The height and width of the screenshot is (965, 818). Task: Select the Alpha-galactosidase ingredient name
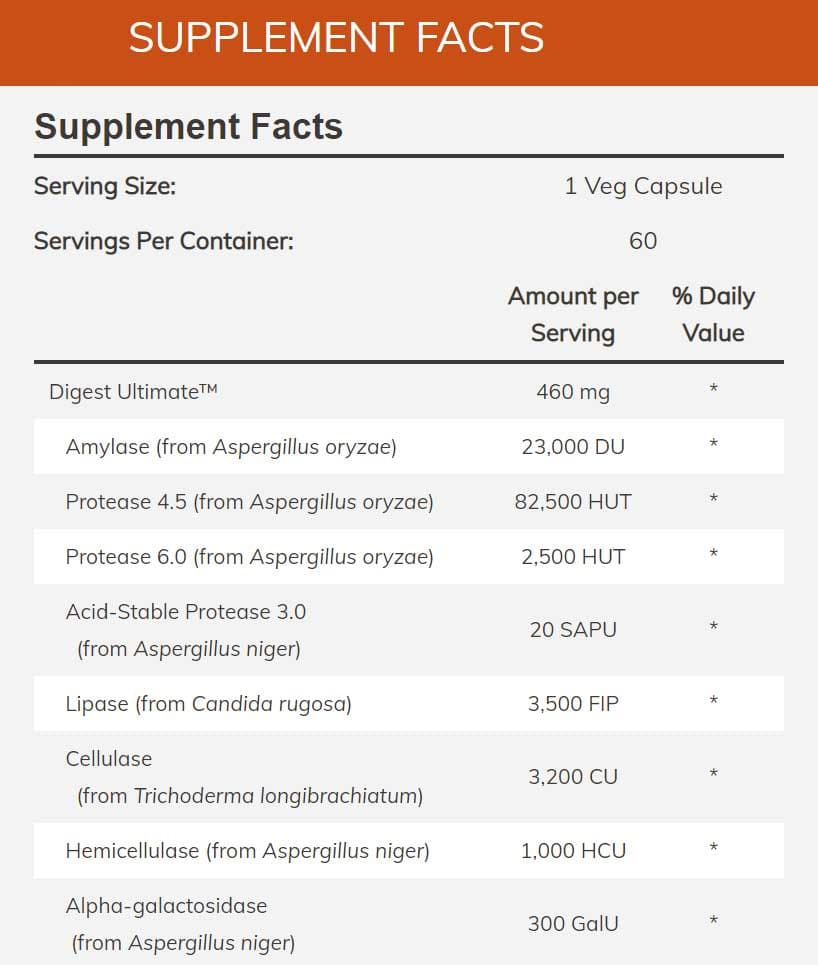coord(166,906)
